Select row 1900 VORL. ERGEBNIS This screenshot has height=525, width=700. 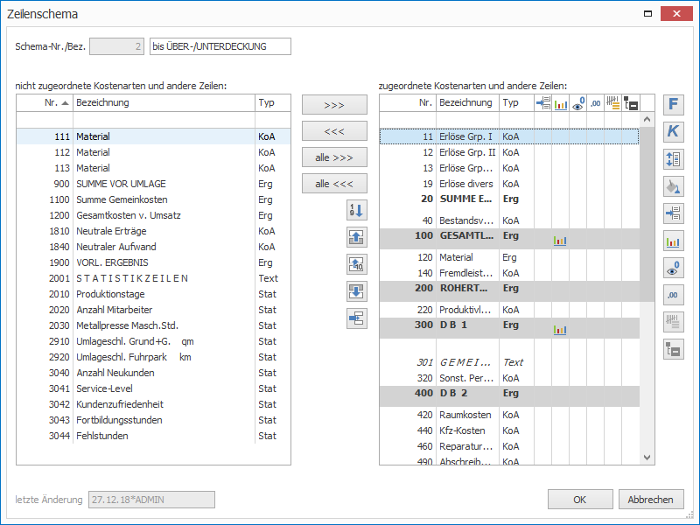pyautogui.click(x=154, y=262)
